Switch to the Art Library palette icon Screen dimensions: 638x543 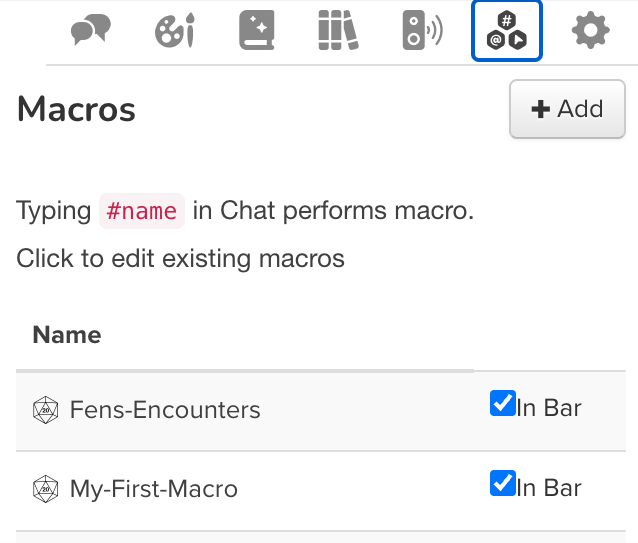(174, 32)
